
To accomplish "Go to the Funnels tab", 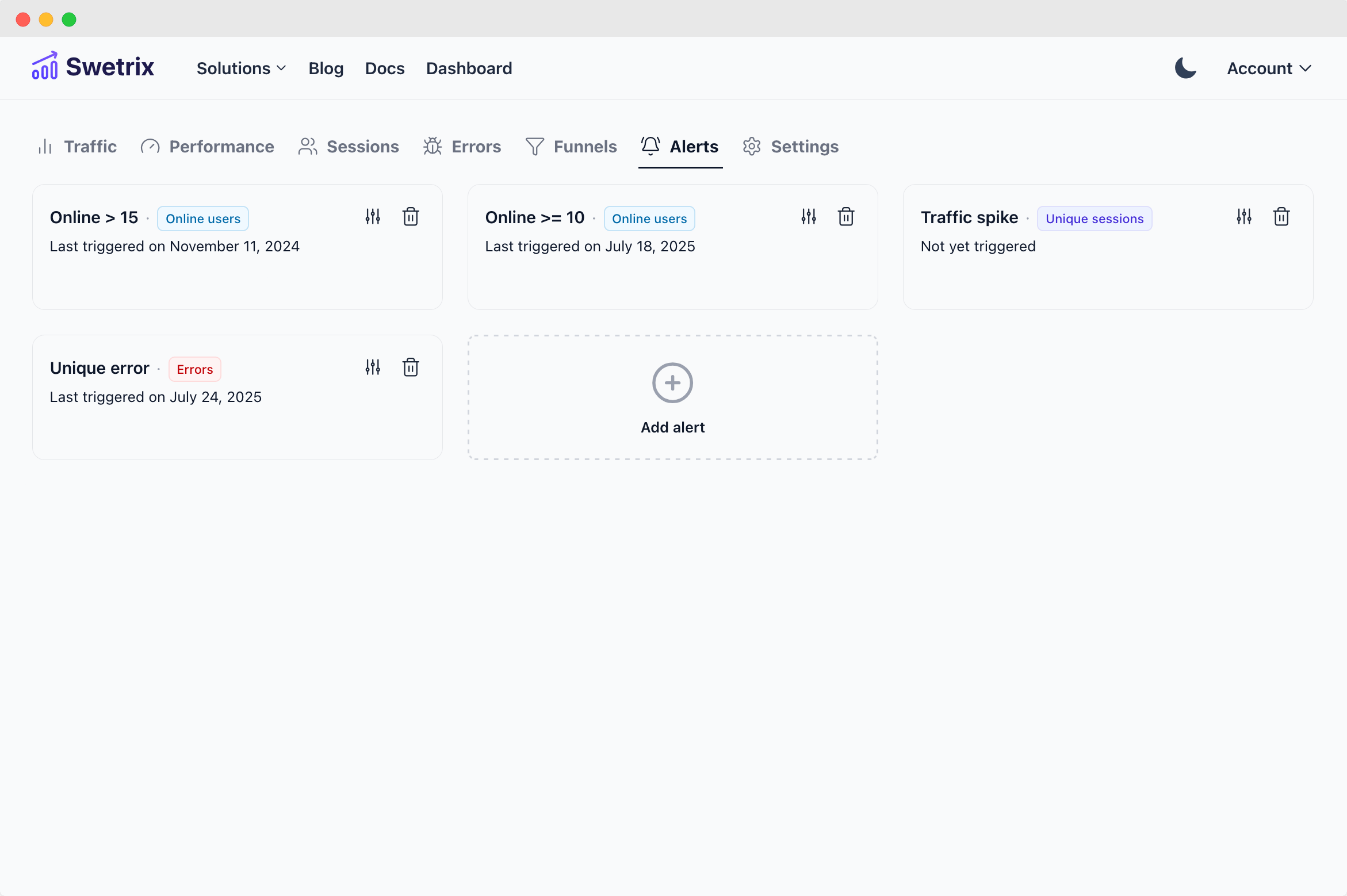I will tap(571, 147).
